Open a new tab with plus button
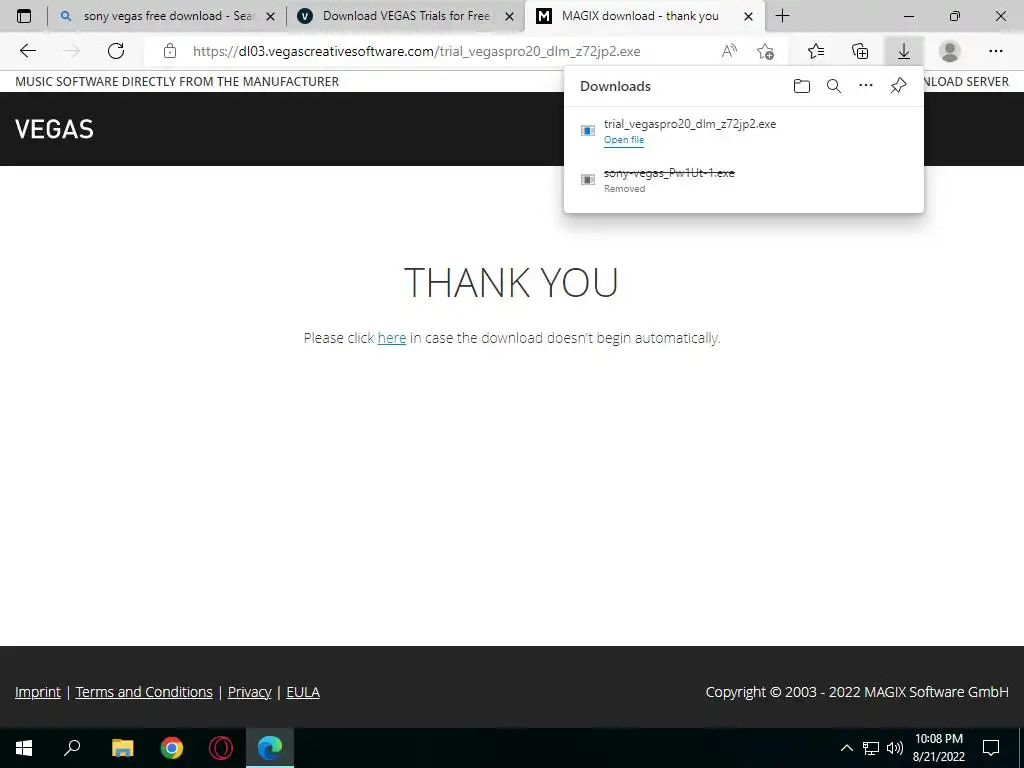The image size is (1024, 768). coord(782,16)
